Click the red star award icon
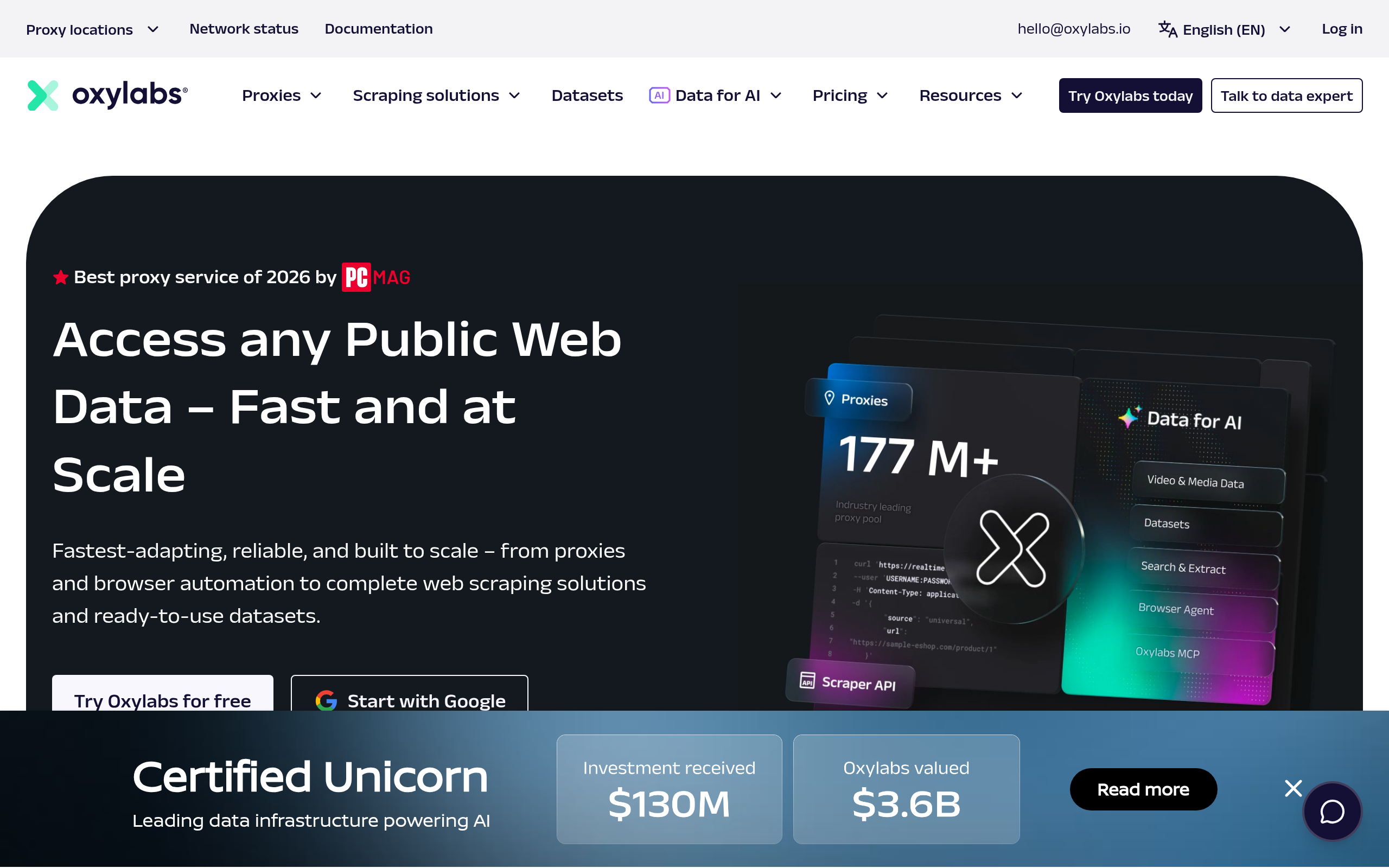The width and height of the screenshot is (1389, 868). (61, 277)
